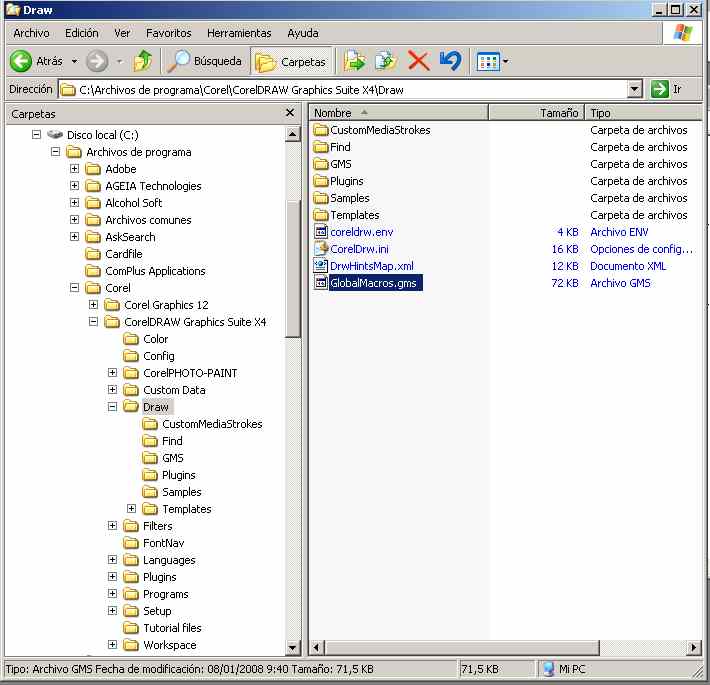The image size is (710, 685).
Task: Select the CorelDrw.ini file in the list
Action: click(359, 249)
